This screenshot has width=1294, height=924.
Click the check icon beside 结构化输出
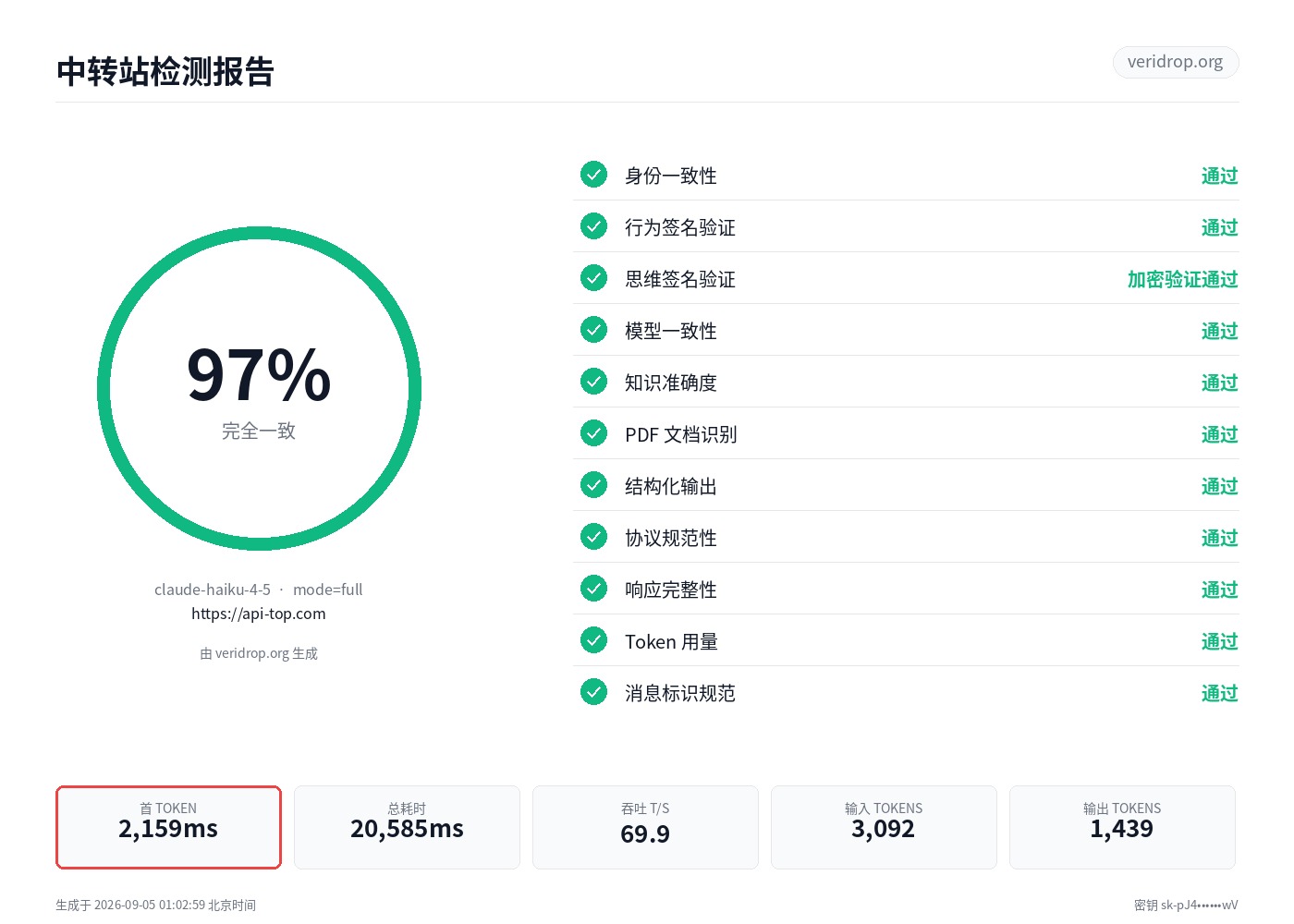click(593, 485)
